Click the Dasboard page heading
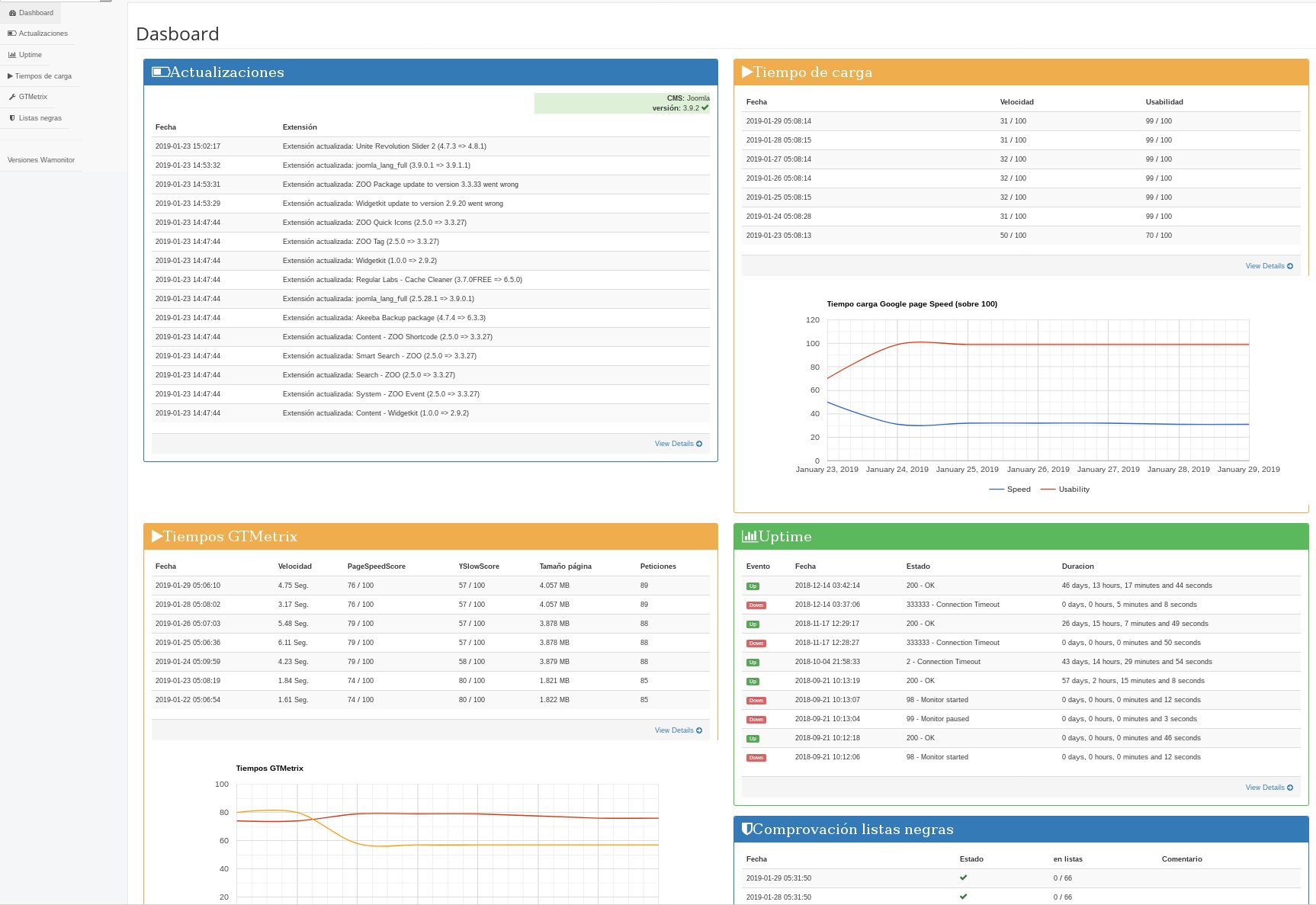Image resolution: width=1316 pixels, height=905 pixels. click(178, 34)
